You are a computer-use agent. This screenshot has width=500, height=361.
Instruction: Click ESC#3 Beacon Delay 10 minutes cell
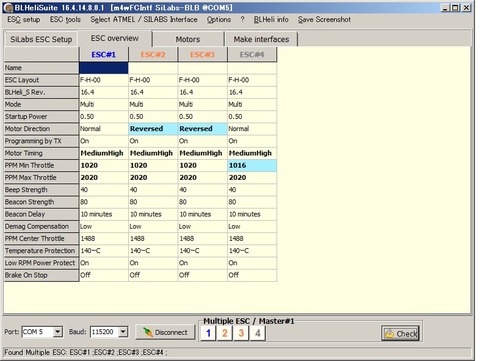click(202, 214)
